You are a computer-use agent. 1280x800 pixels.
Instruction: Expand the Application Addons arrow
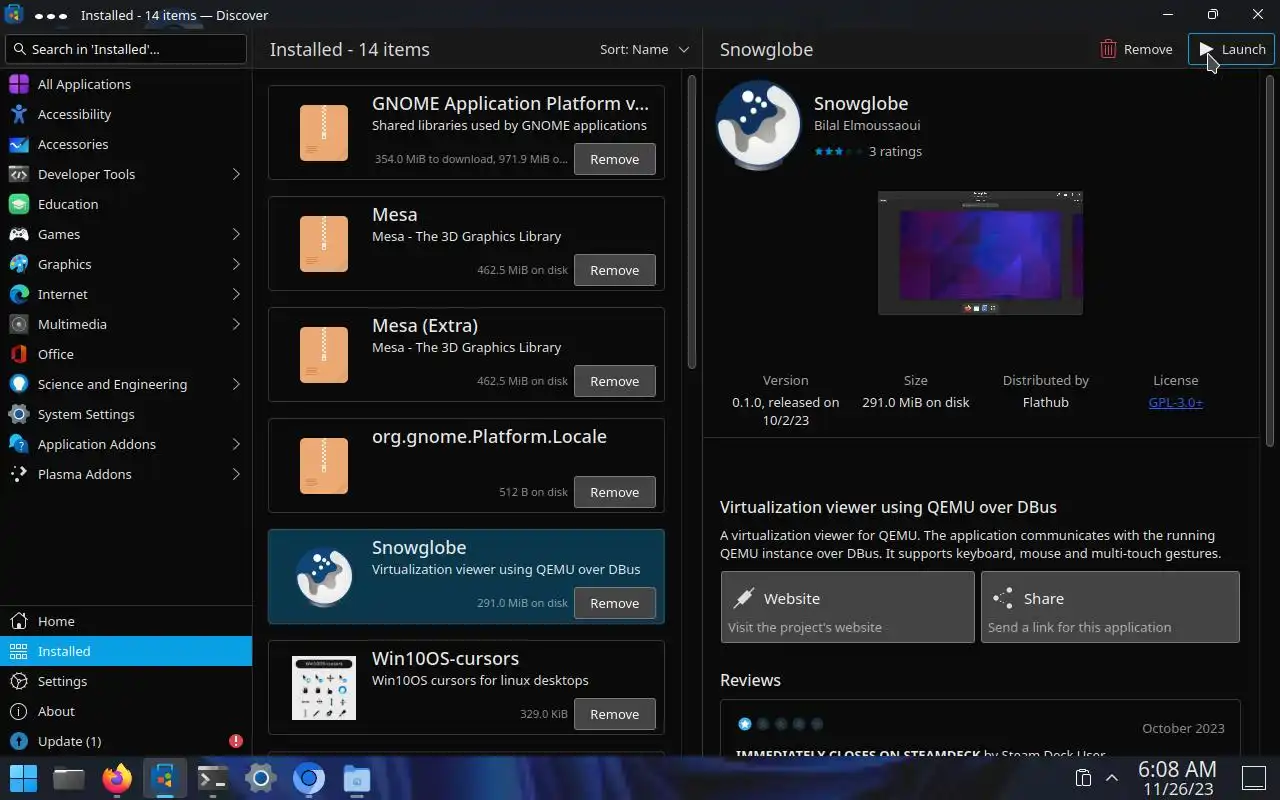click(236, 444)
